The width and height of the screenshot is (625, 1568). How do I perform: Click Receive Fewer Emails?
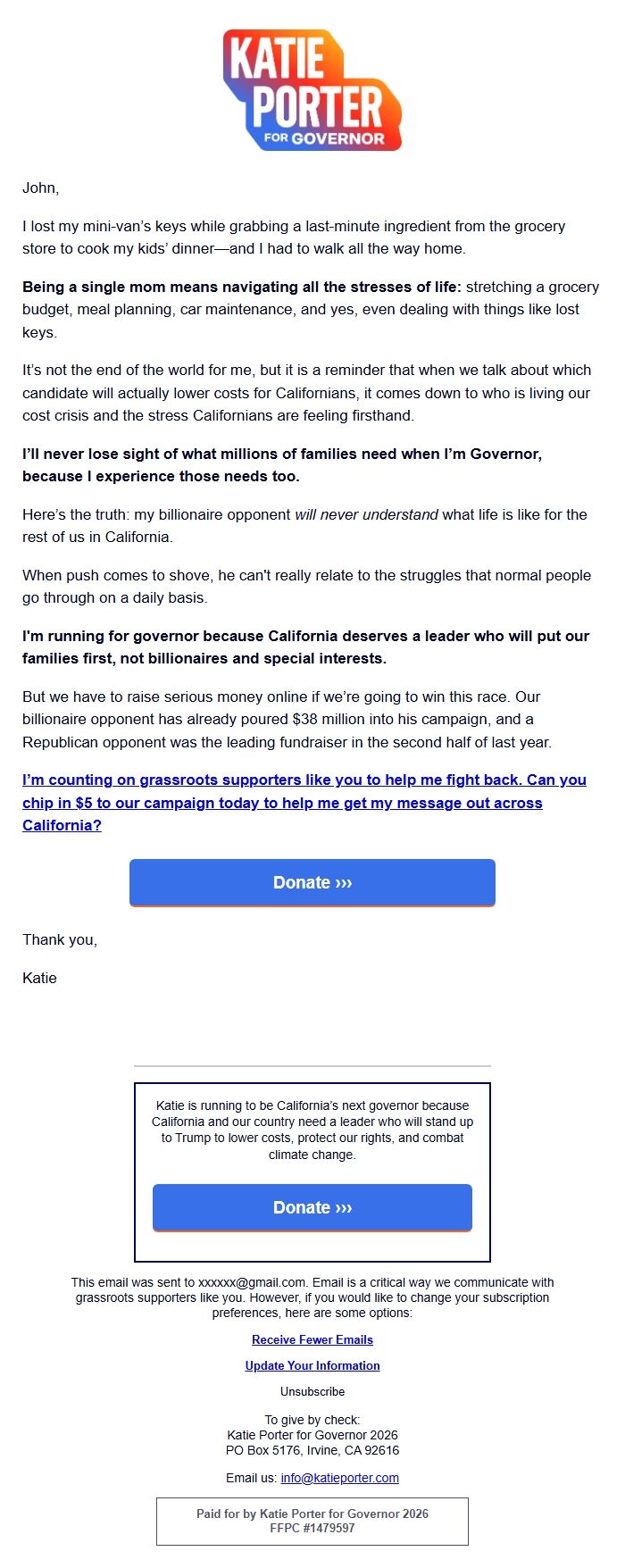click(x=312, y=1339)
